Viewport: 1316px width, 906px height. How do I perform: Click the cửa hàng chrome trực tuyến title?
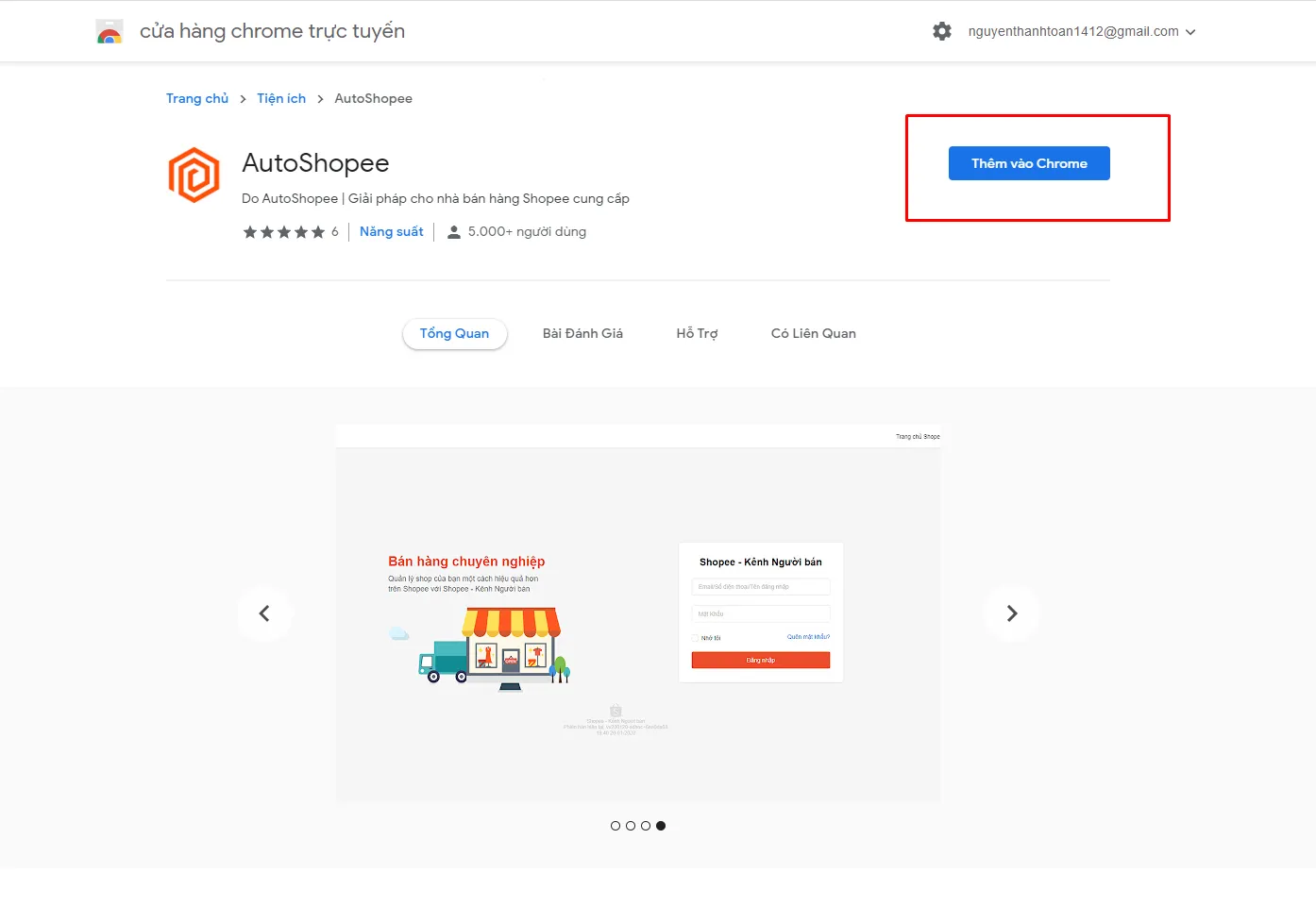(273, 31)
